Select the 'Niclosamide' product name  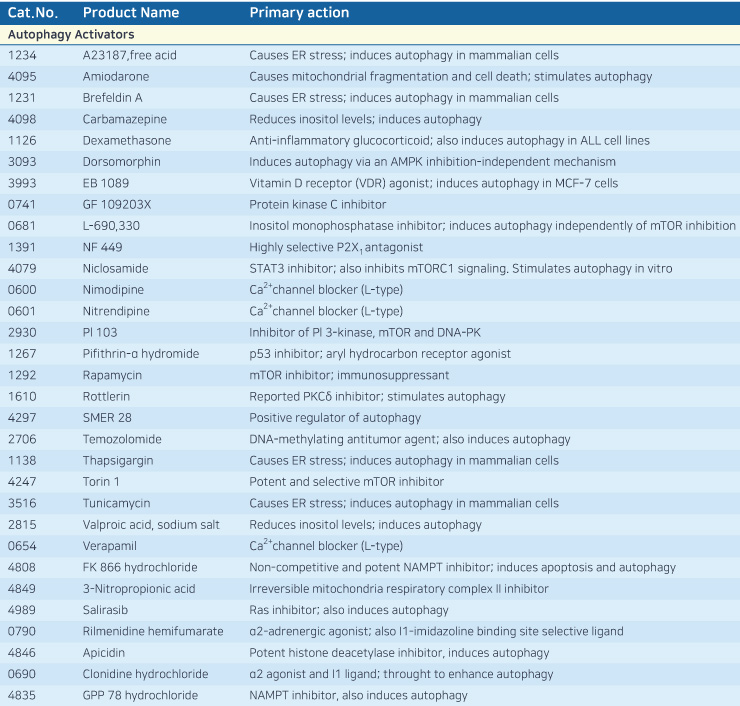click(116, 269)
